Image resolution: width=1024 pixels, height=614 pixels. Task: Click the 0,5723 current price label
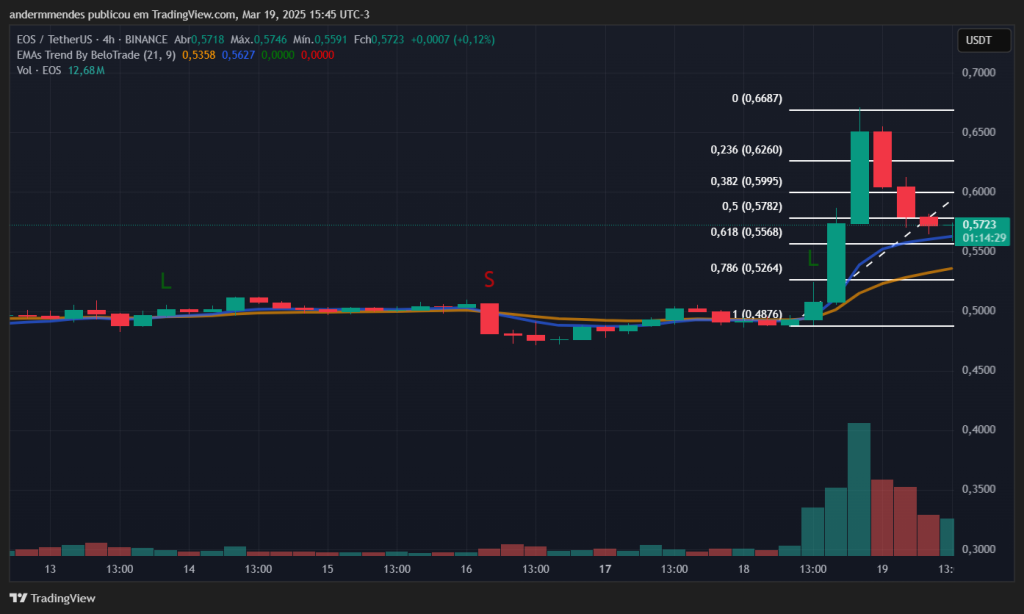tap(982, 231)
